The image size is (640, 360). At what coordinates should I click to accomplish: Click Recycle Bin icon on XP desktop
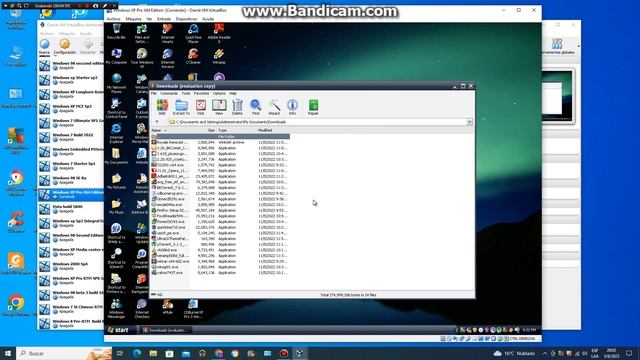point(116,31)
